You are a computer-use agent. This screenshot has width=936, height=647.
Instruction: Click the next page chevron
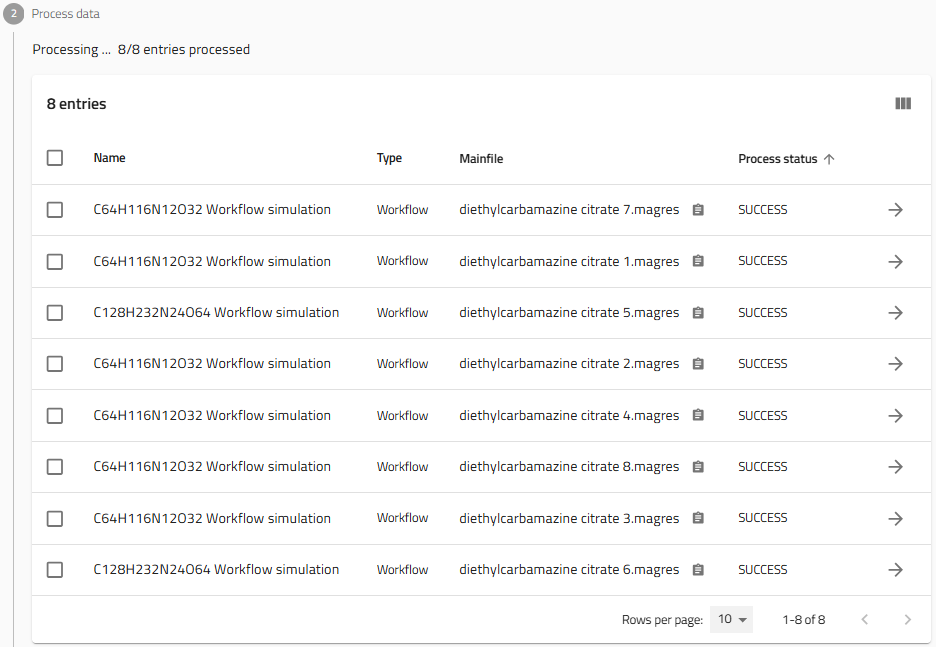pyautogui.click(x=907, y=620)
